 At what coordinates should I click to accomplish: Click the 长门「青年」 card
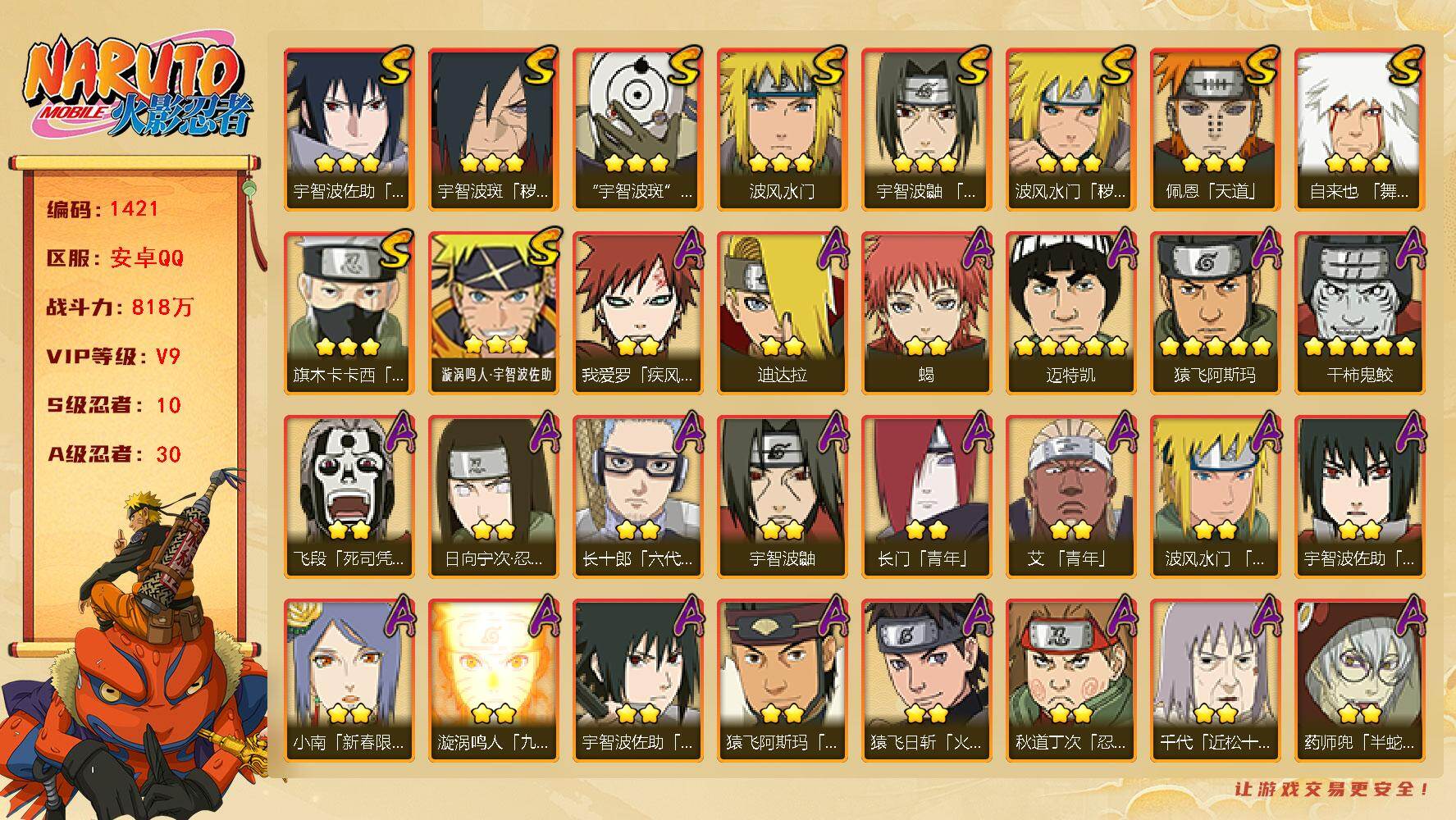point(926,496)
